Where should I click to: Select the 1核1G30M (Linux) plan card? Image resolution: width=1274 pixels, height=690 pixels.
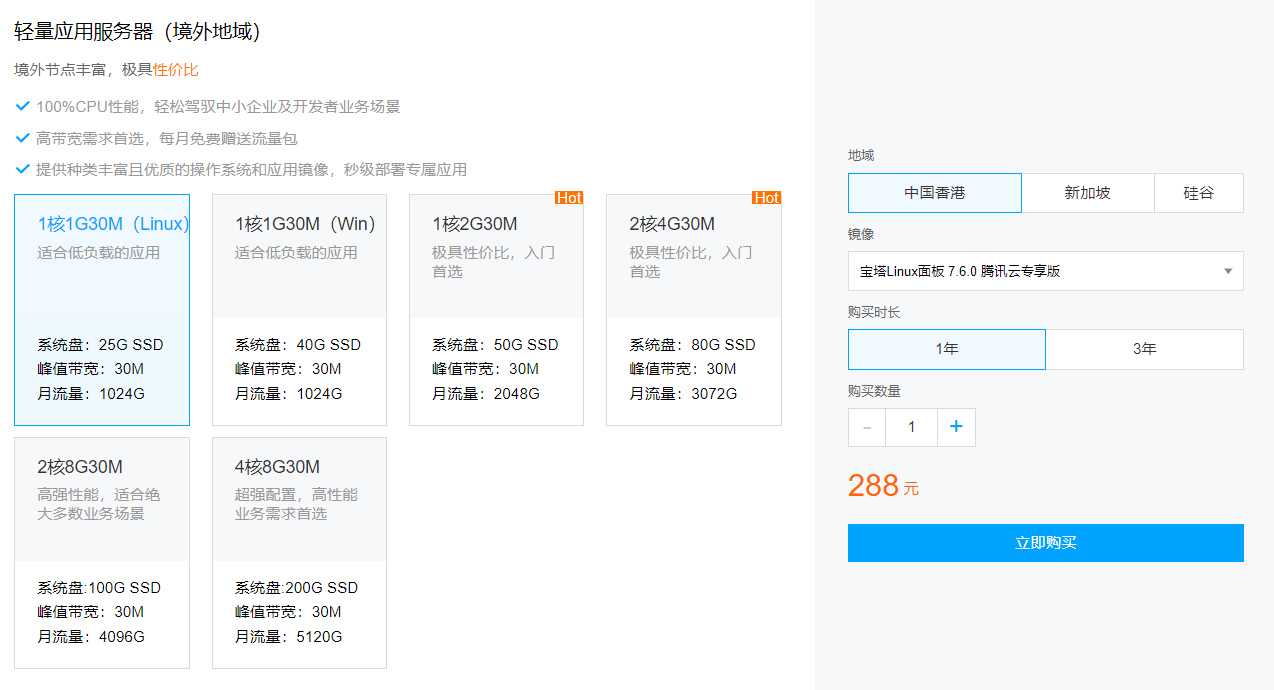[x=101, y=310]
